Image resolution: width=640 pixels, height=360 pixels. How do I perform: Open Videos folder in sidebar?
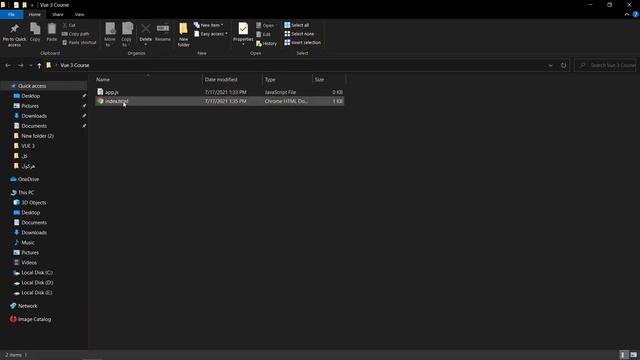coord(29,262)
